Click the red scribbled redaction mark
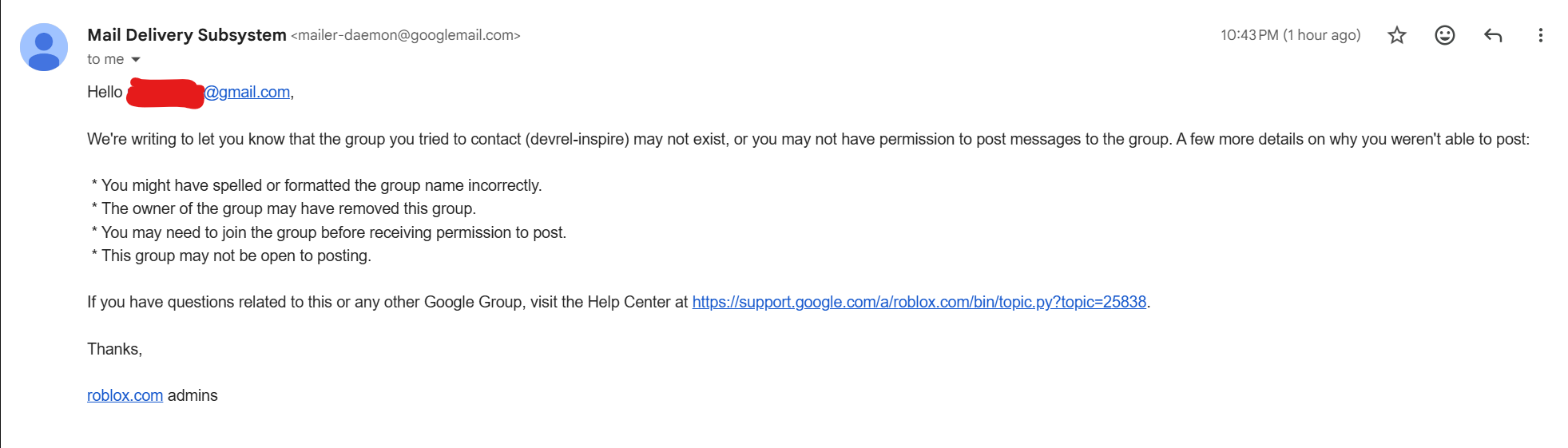This screenshot has height=448, width=1568. (165, 93)
